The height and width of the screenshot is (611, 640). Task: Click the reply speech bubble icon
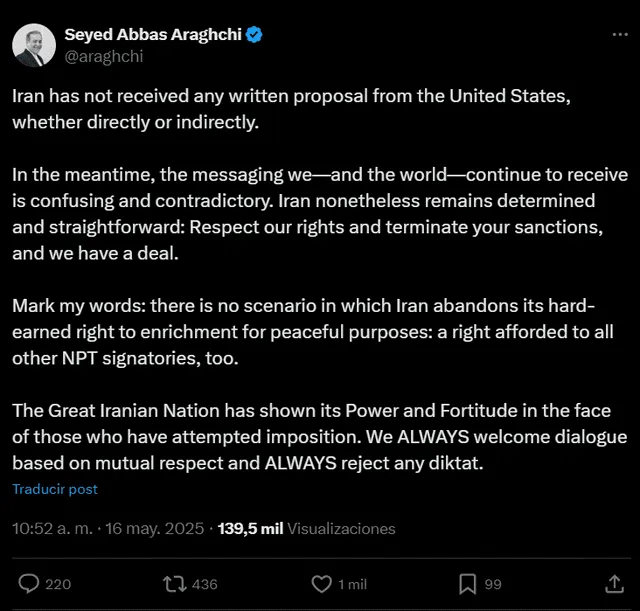click(29, 584)
